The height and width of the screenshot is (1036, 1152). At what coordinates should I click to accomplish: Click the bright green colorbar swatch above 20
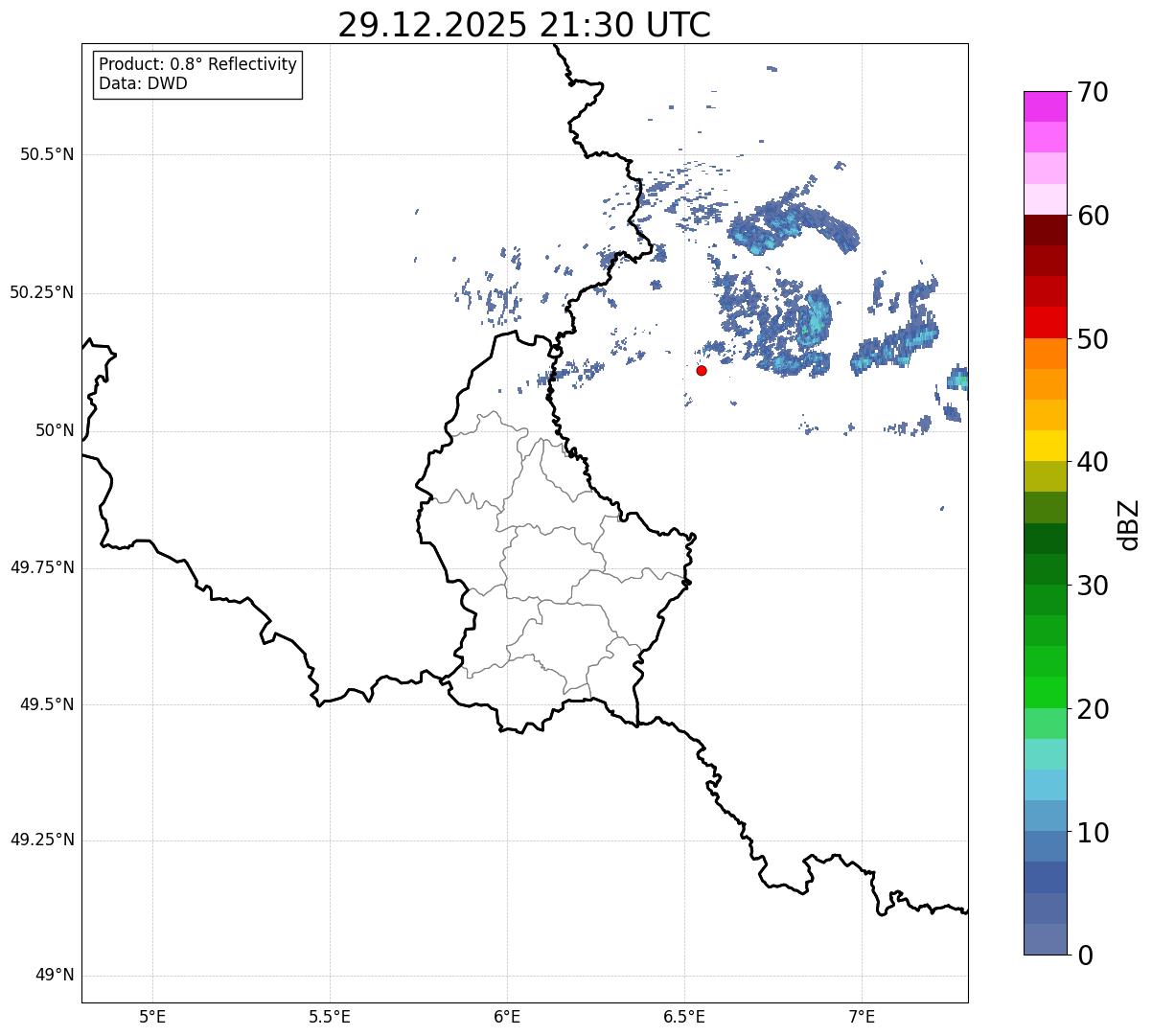click(x=1045, y=693)
